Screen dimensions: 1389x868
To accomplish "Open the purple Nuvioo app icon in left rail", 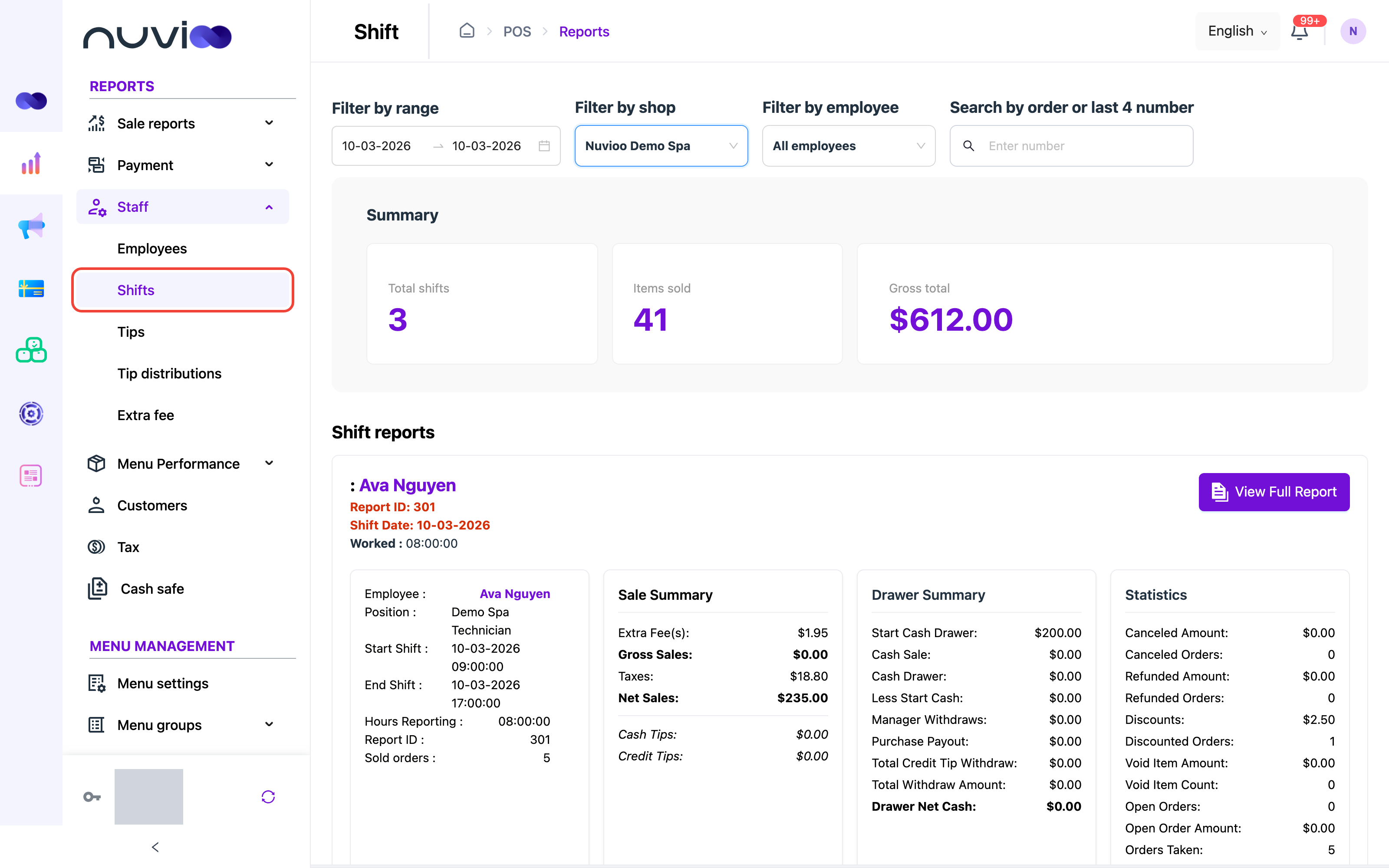I will tap(31, 101).
